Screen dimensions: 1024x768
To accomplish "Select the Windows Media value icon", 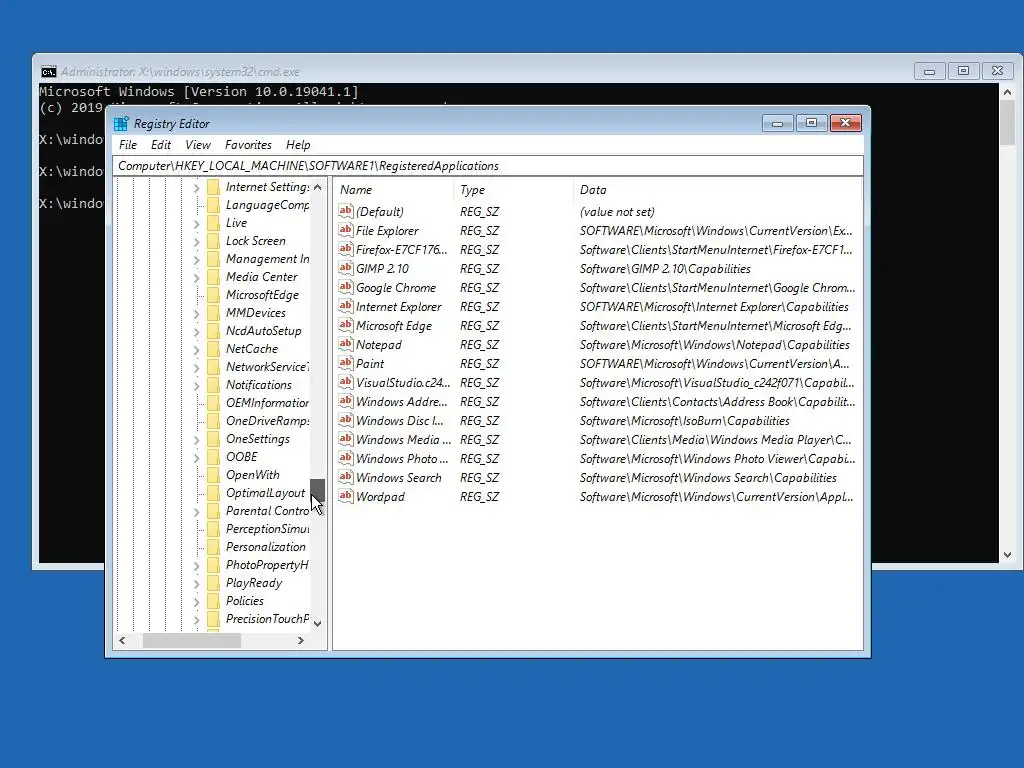I will [345, 438].
